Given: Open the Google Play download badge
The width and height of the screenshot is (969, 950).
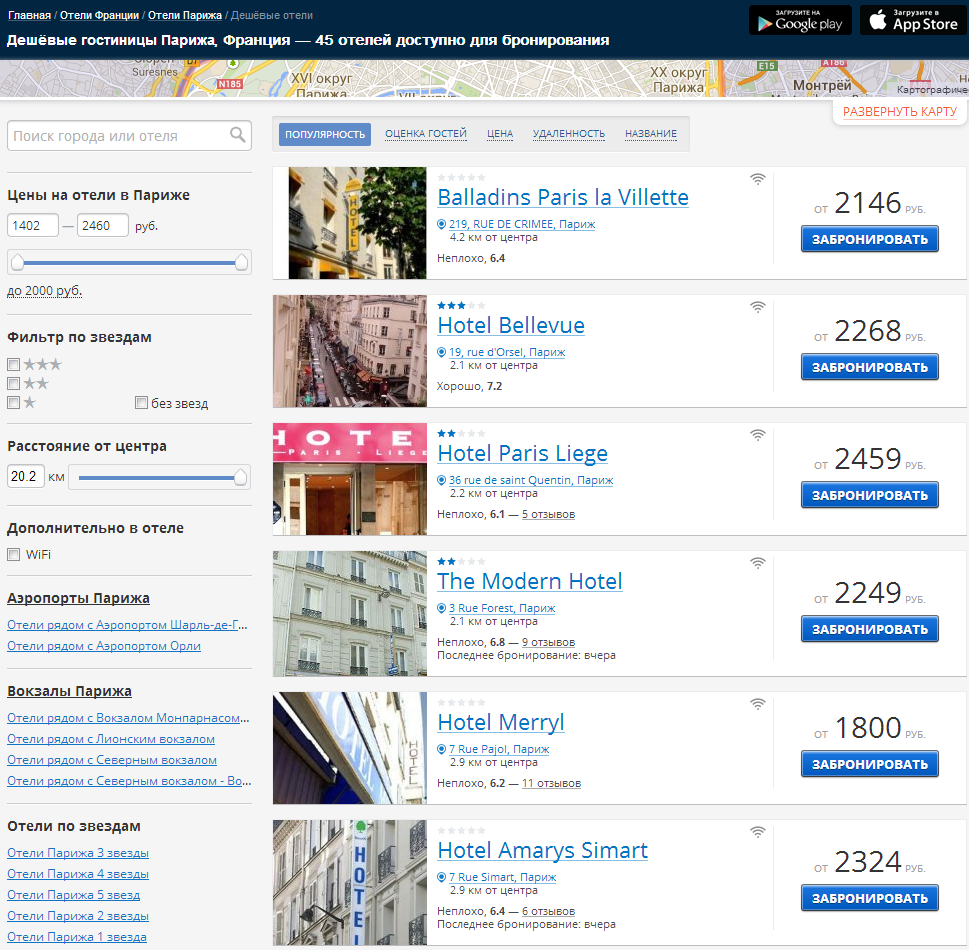Looking at the screenshot, I should pos(800,20).
